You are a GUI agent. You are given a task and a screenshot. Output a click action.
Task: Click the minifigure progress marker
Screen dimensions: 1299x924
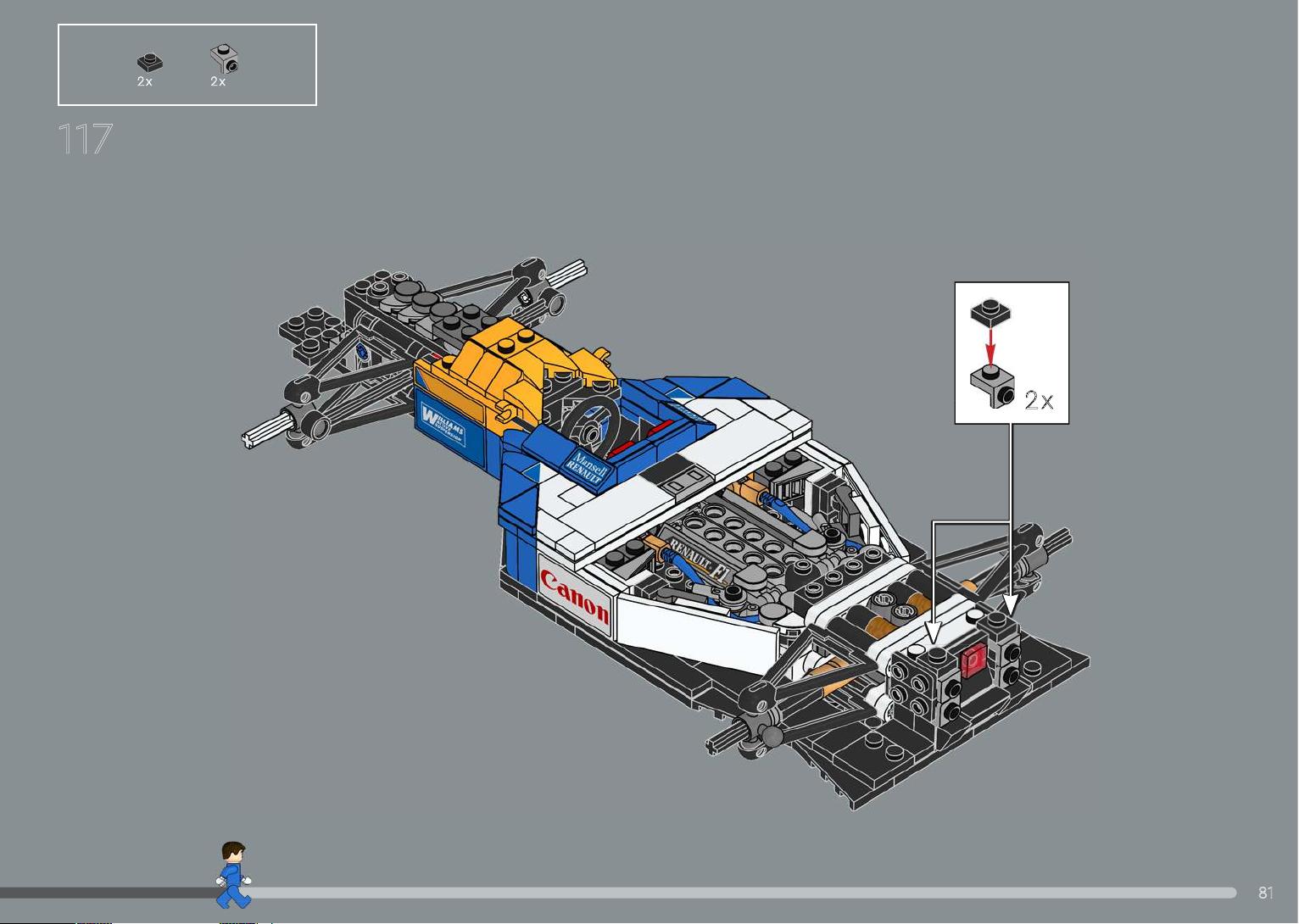tap(233, 875)
